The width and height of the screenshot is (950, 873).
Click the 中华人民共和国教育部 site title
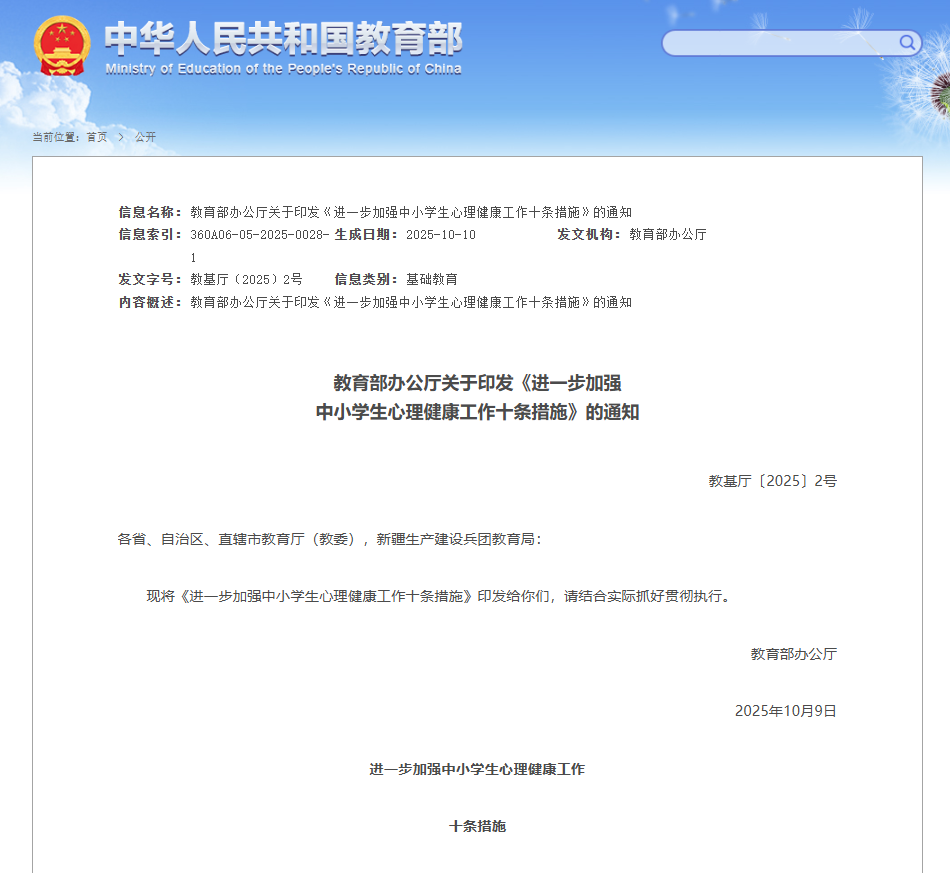[283, 38]
